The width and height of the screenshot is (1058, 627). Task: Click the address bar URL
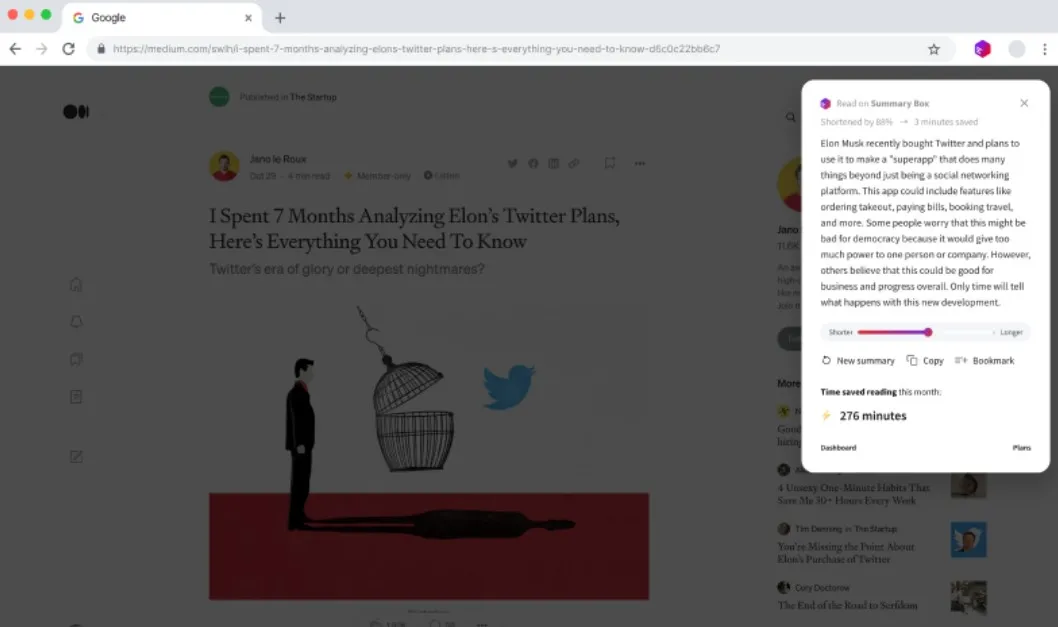click(416, 49)
